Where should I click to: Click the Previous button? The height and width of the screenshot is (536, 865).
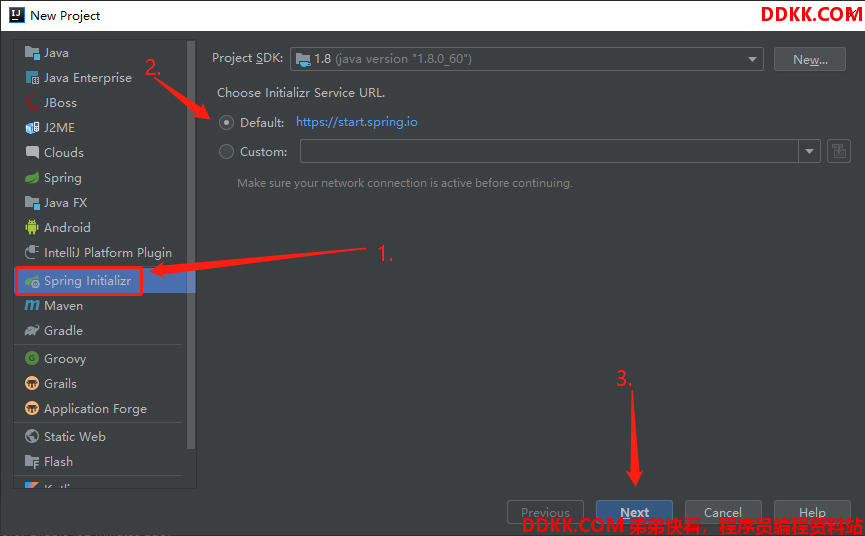545,512
